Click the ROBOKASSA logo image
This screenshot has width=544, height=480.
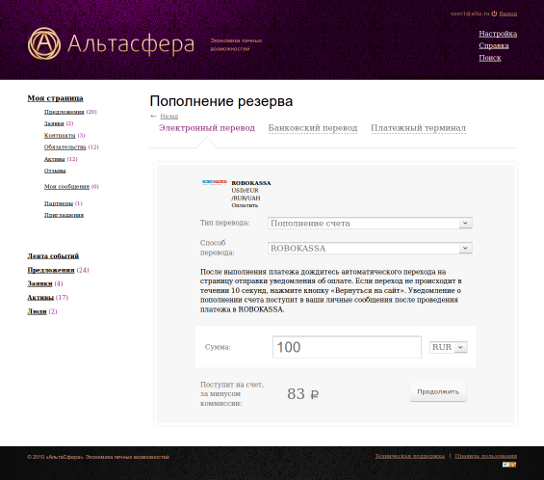pos(214,182)
